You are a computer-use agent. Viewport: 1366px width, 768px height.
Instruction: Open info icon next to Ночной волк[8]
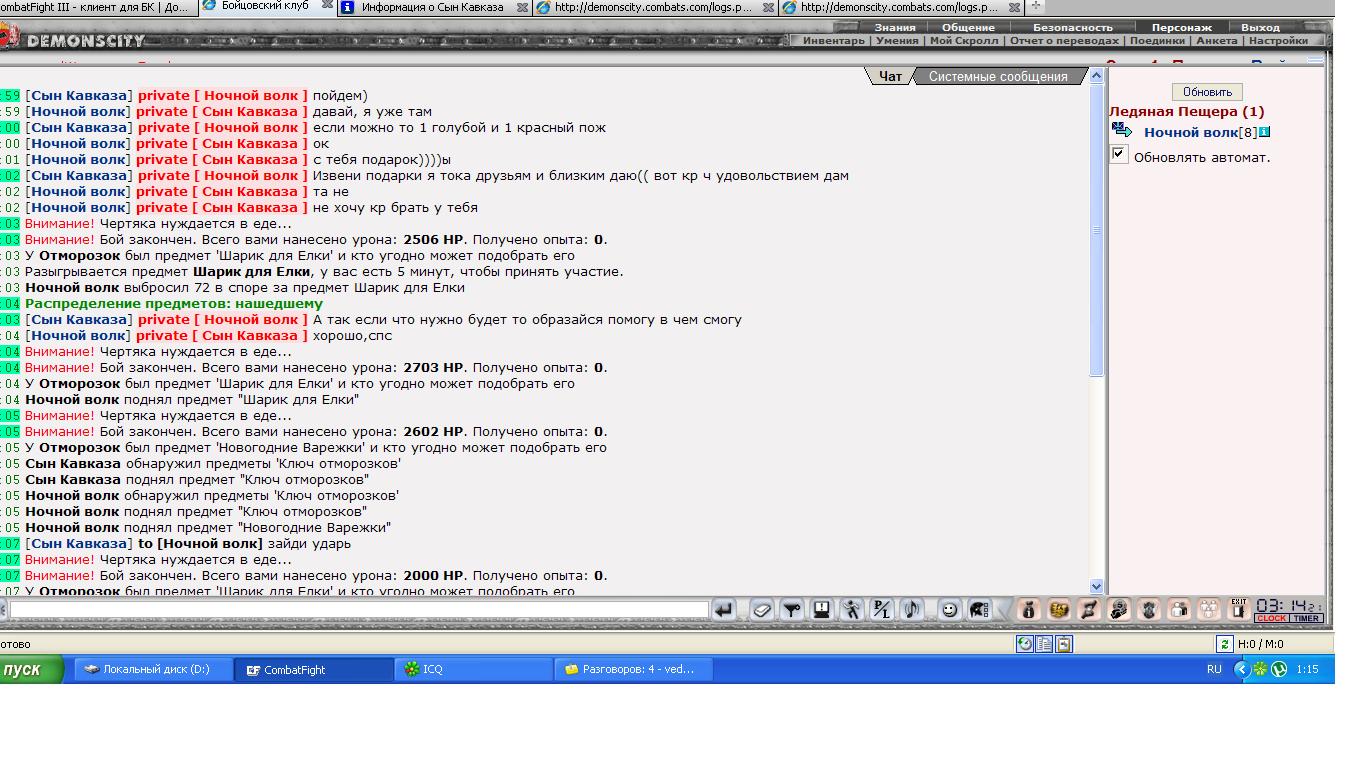coord(1263,132)
